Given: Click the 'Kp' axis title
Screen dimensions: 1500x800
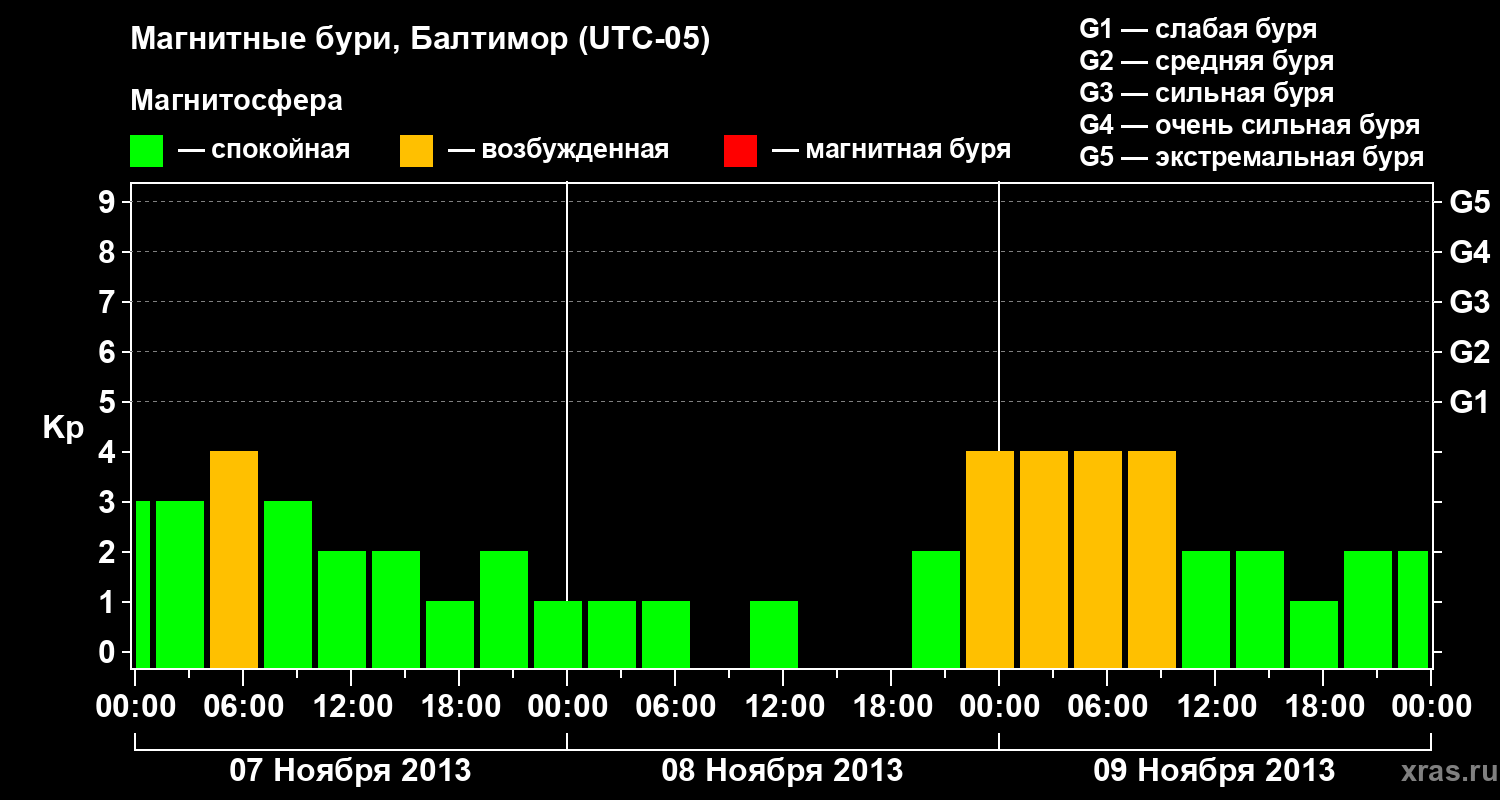Looking at the screenshot, I should click(63, 428).
